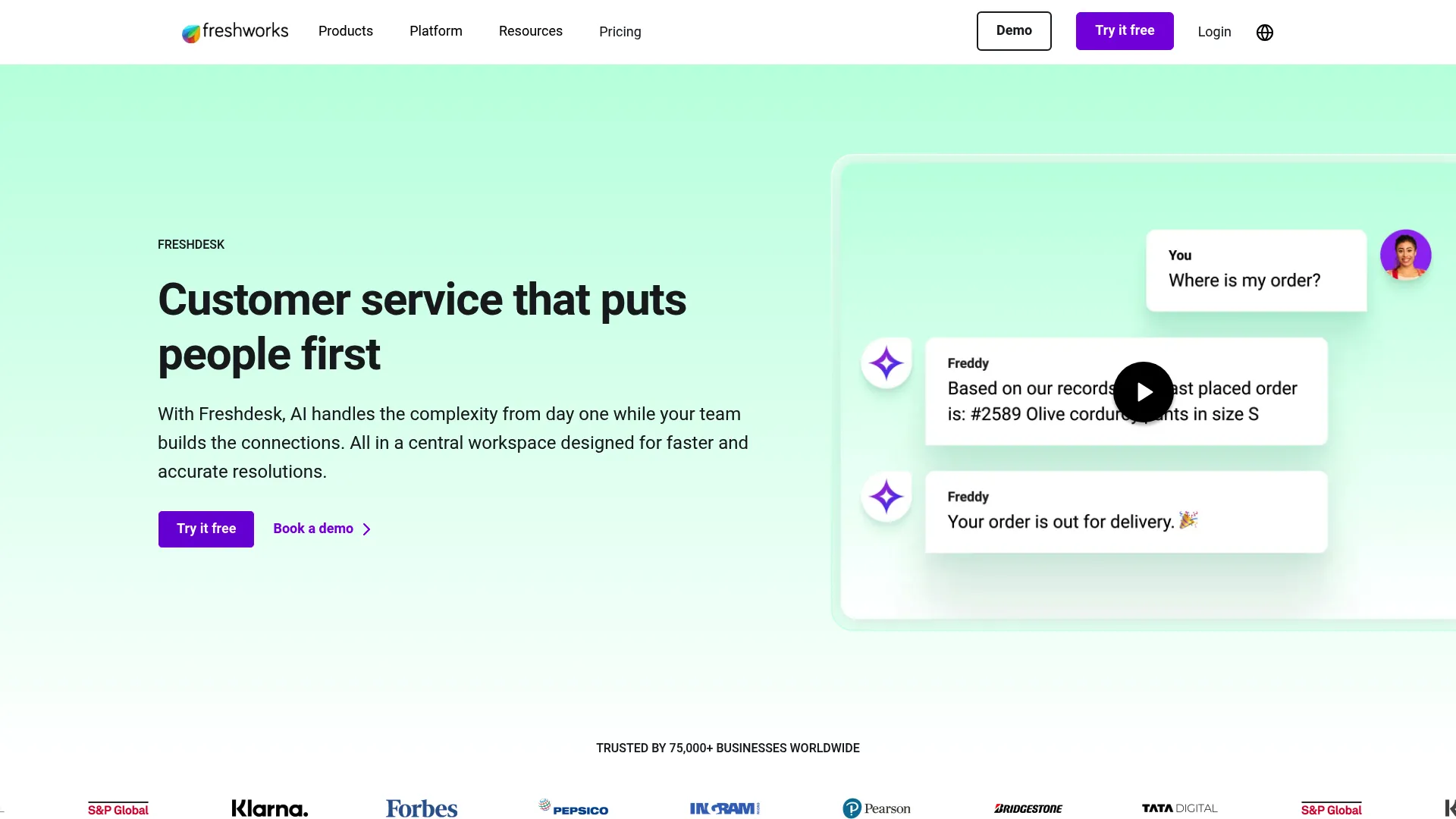Click the Bridgestone logo
The width and height of the screenshot is (1456, 819).
point(1028,808)
